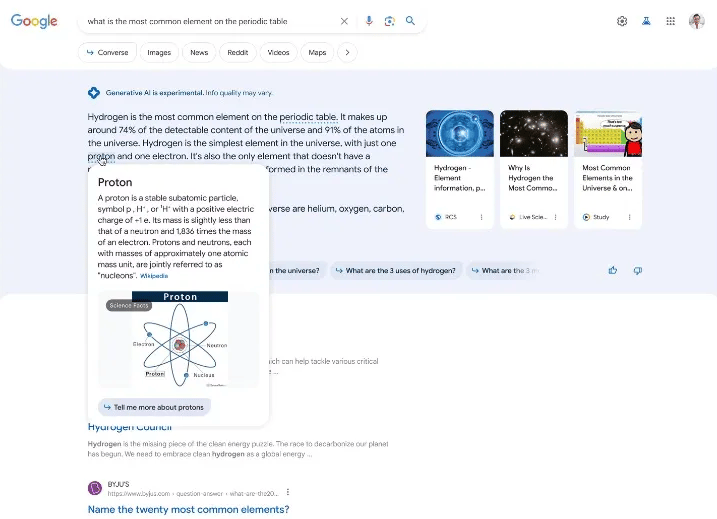Open the Hydrogen Council result title

click(129, 428)
